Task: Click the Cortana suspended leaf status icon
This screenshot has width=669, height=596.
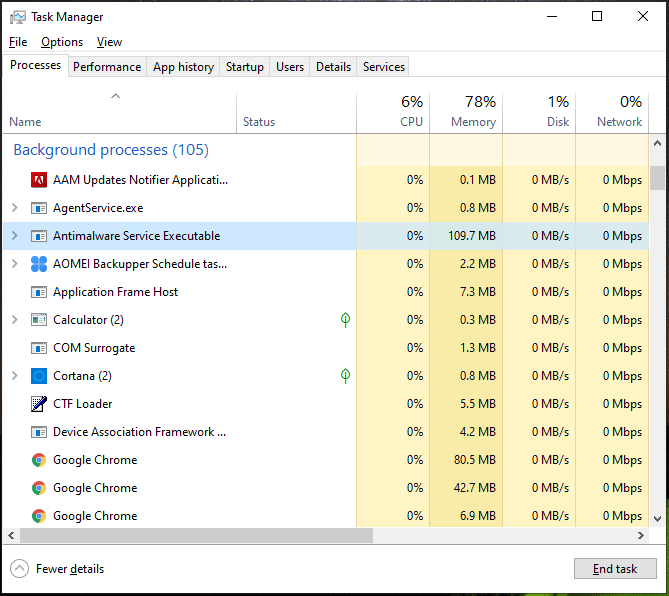Action: coord(345,375)
